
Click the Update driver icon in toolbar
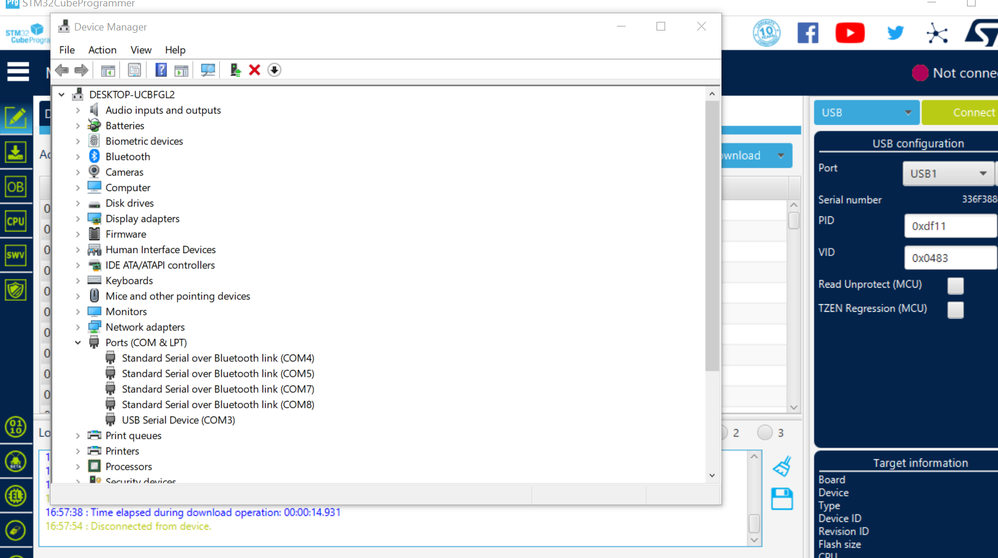[235, 70]
